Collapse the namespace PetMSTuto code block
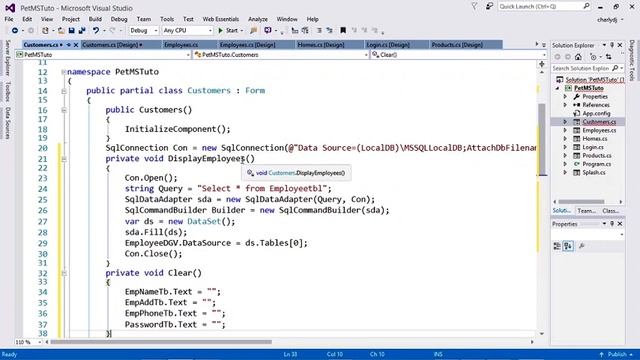Viewport: 640px width, 360px height. (x=64, y=72)
